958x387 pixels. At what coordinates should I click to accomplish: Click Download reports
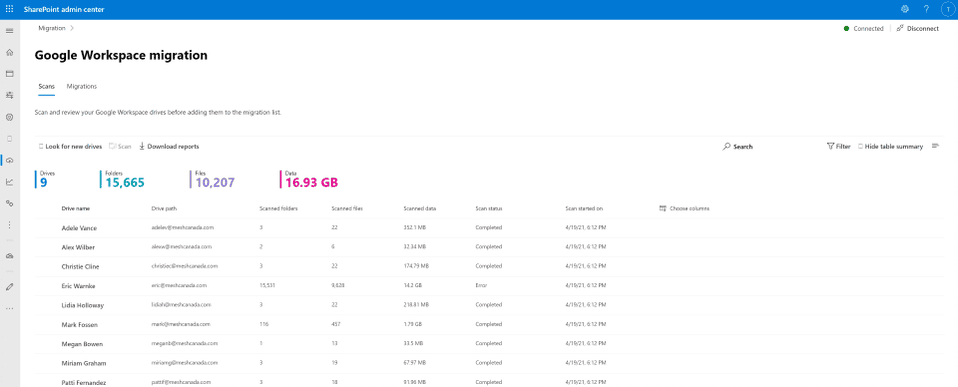169,147
